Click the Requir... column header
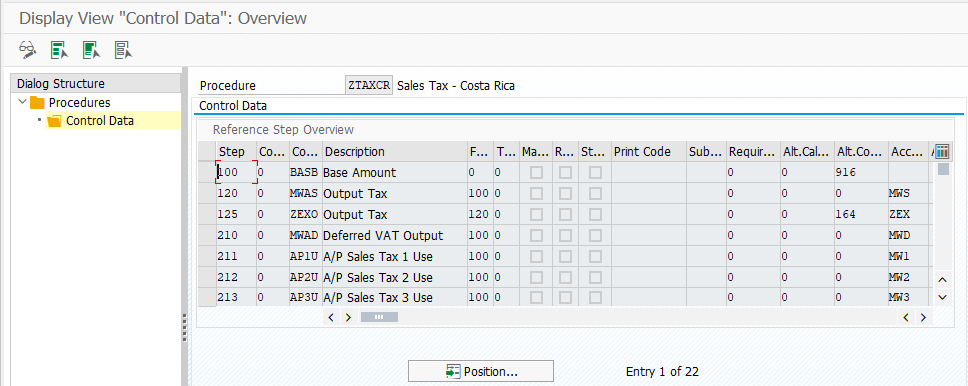This screenshot has height=386, width=968. [x=753, y=152]
